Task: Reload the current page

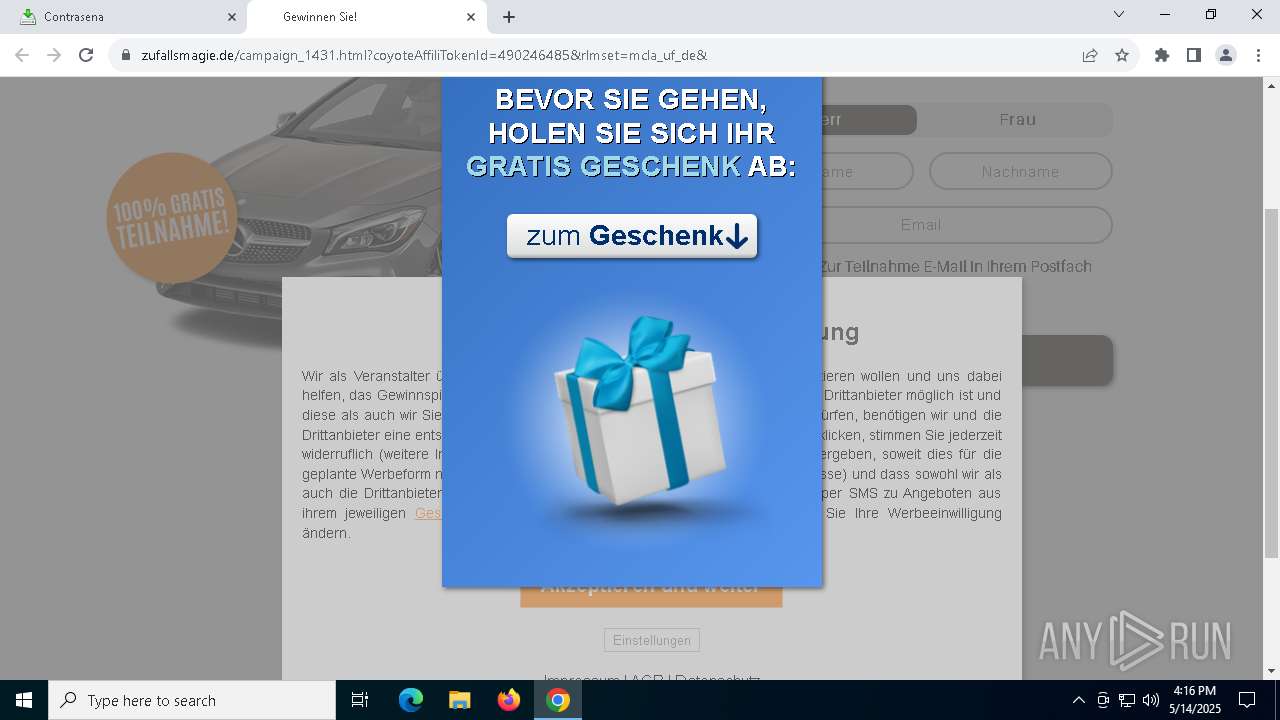Action: pos(86,55)
